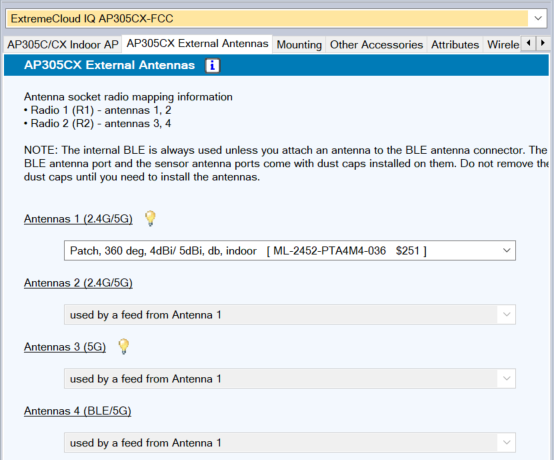554x460 pixels.
Task: Click the lightbulb hint next to Antennas 3
Action: 124,346
